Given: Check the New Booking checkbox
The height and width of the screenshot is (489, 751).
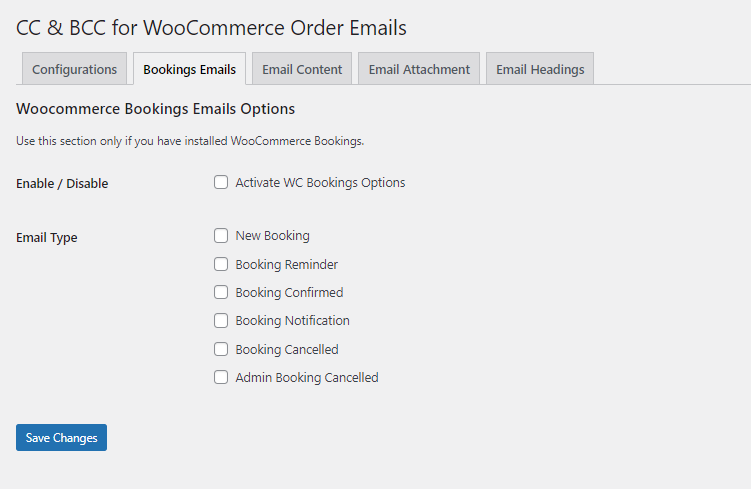Looking at the screenshot, I should click(x=221, y=236).
